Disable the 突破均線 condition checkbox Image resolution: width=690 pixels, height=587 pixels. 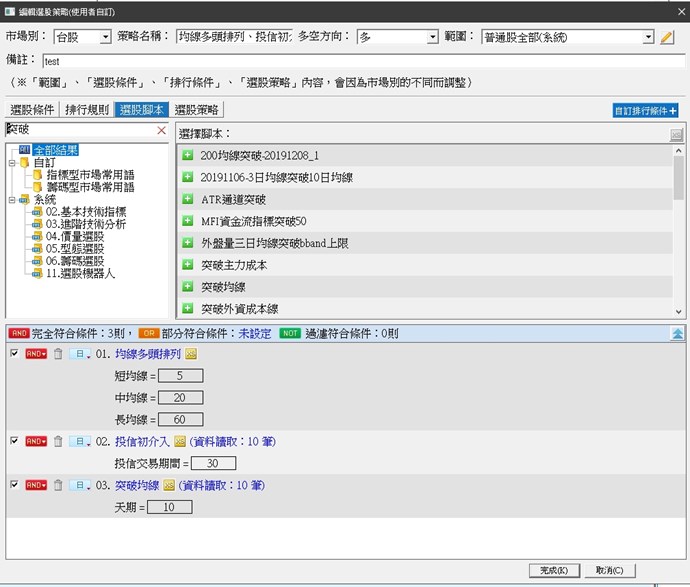[x=13, y=485]
